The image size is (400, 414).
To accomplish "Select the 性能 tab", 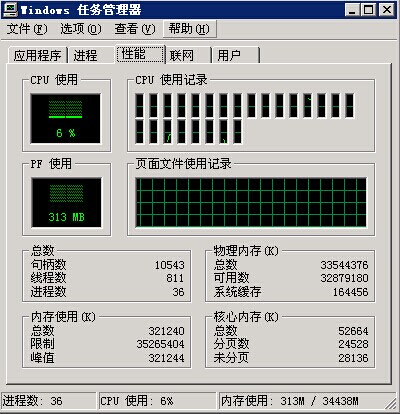I will 140,54.
